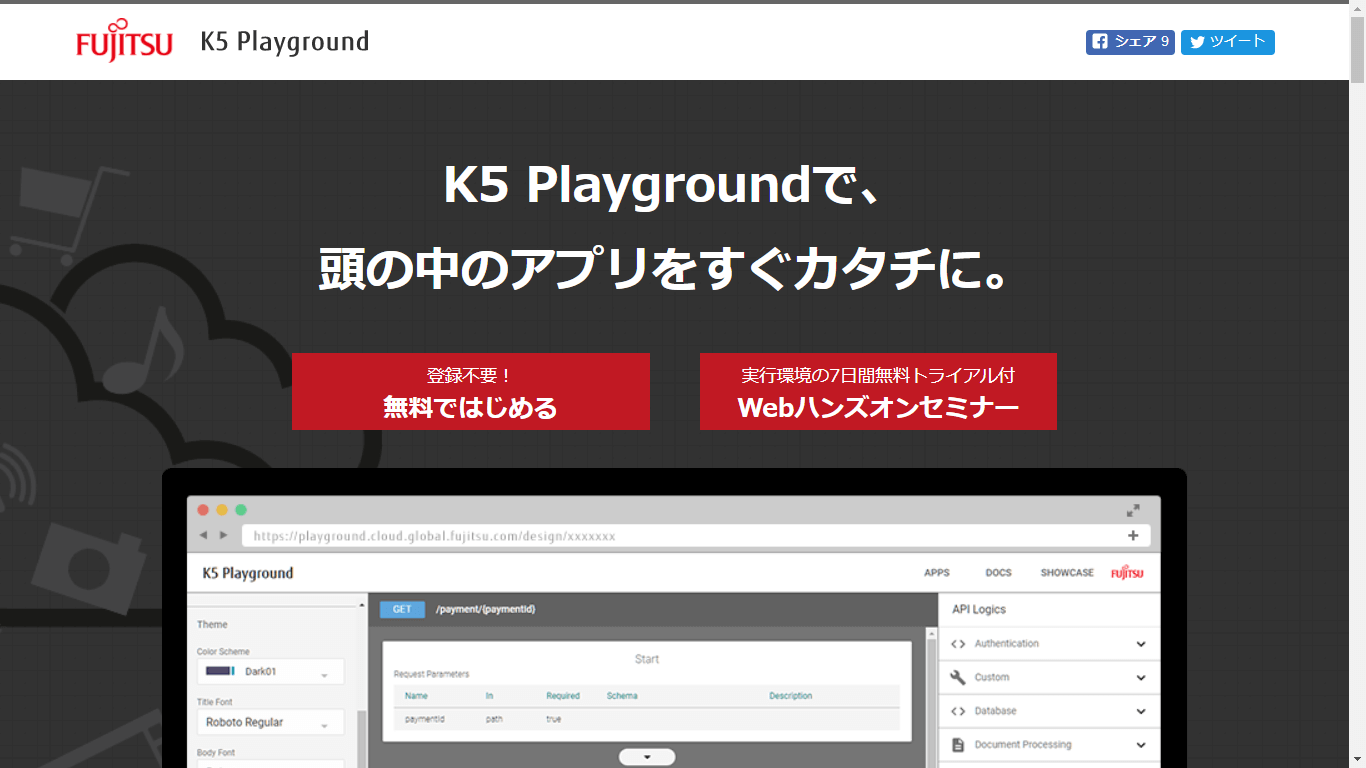
Task: Expand the Custom logic chevron
Action: [x=1141, y=678]
